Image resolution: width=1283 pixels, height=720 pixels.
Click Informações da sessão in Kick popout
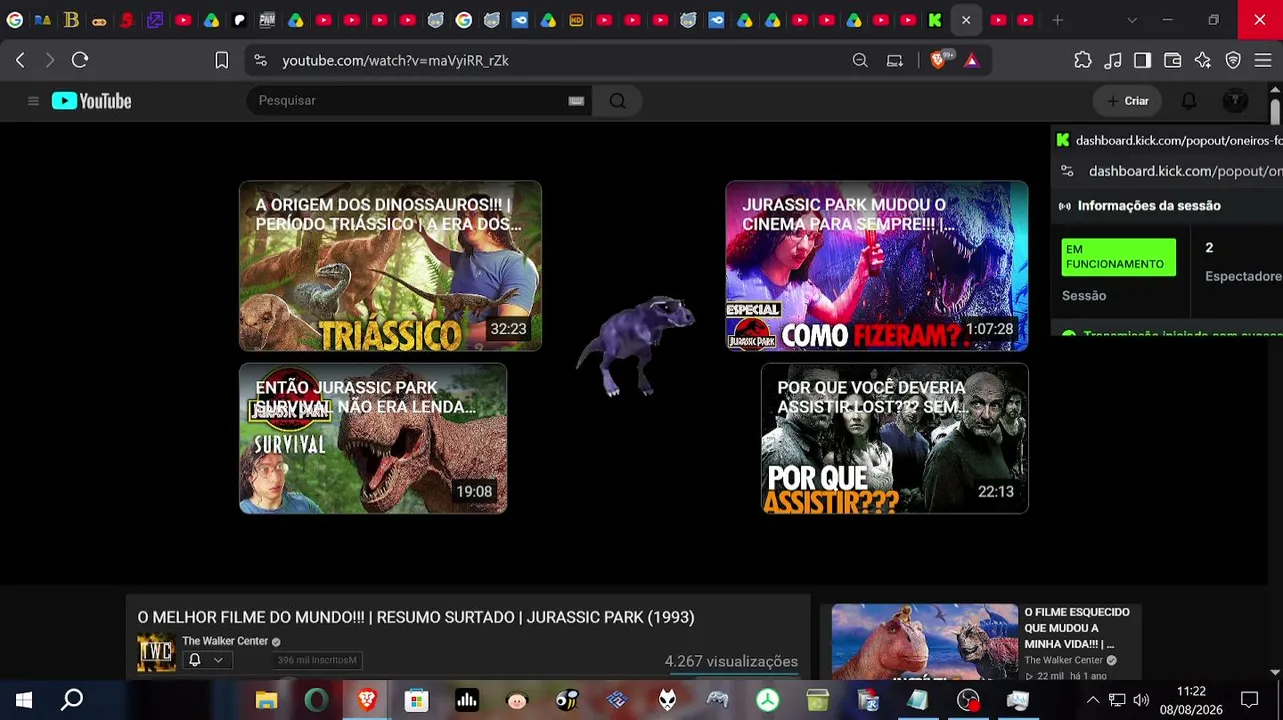click(1149, 206)
